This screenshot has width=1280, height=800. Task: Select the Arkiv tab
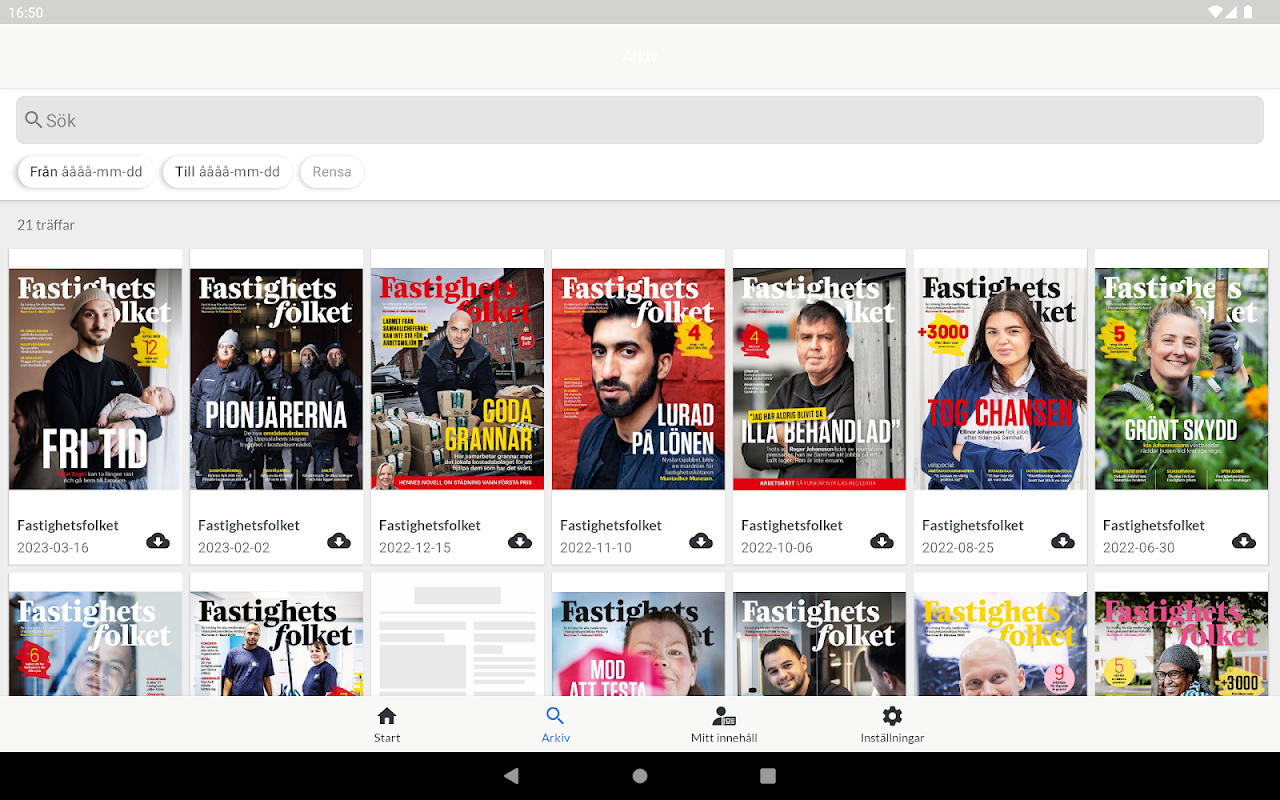click(x=556, y=724)
